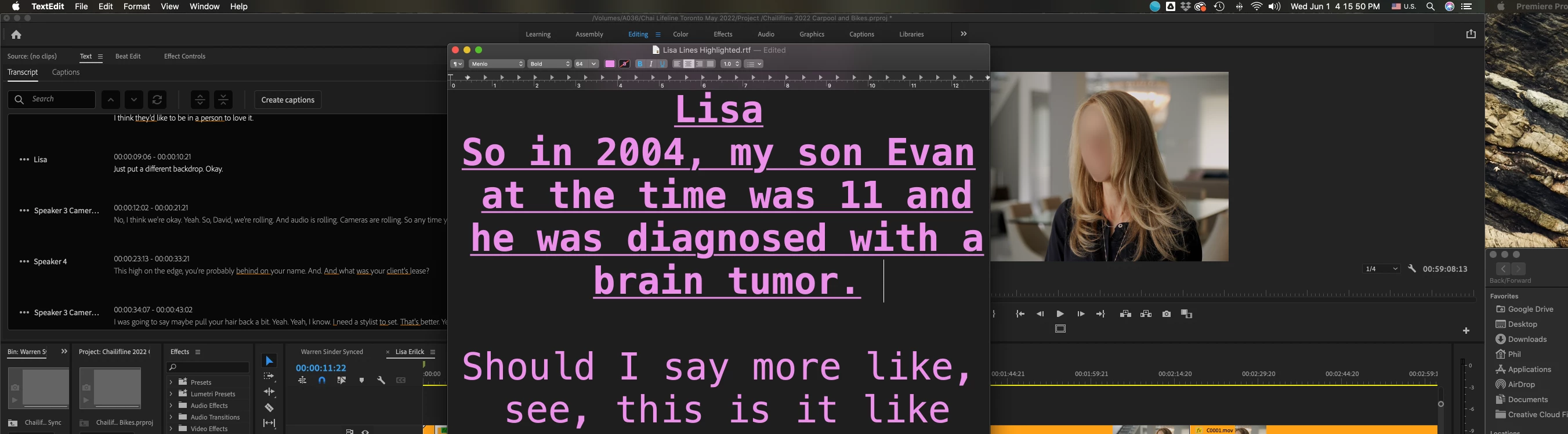Select the Selection tool in Premiere toolbar
This screenshot has height=434, width=1568.
269,361
